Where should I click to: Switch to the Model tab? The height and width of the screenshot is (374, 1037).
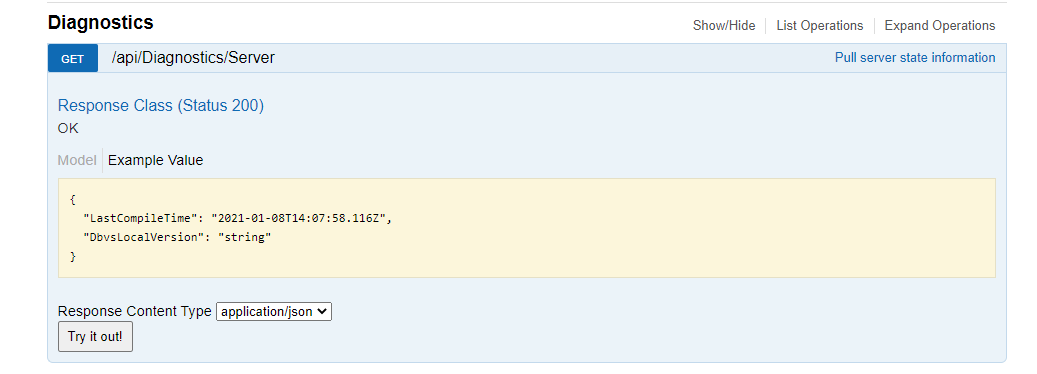(77, 160)
